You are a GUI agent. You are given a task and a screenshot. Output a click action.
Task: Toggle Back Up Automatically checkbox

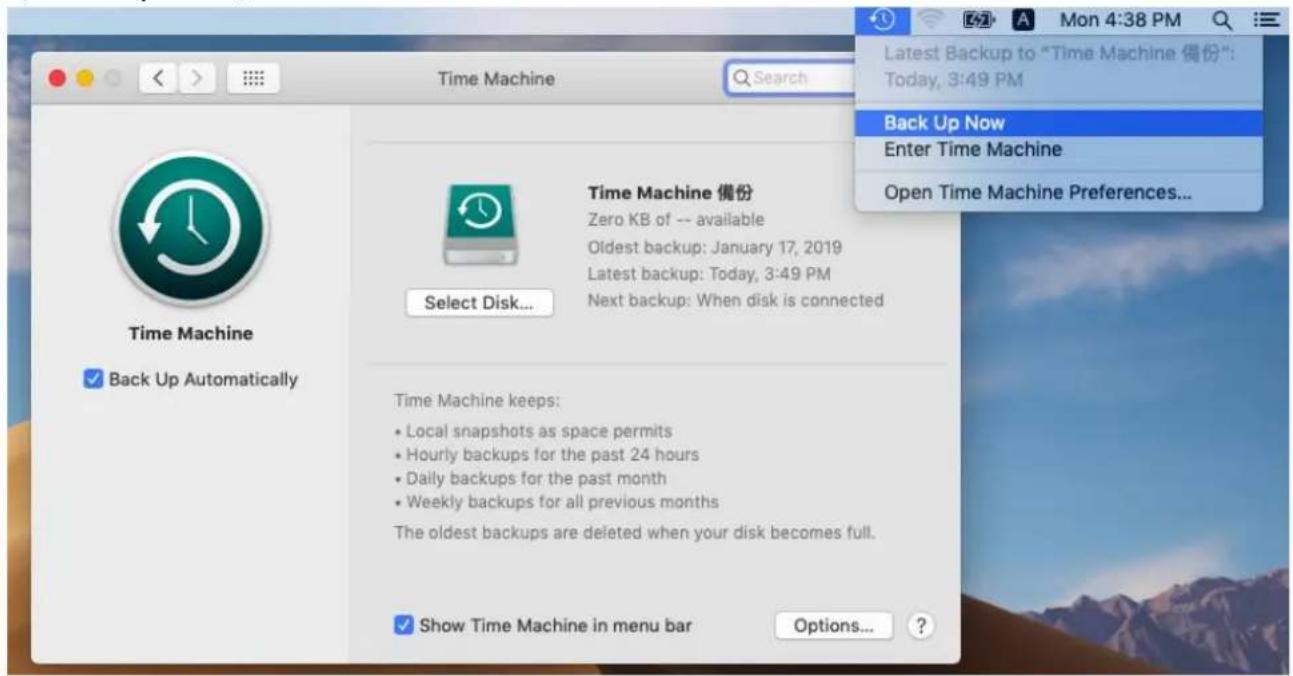coord(93,380)
